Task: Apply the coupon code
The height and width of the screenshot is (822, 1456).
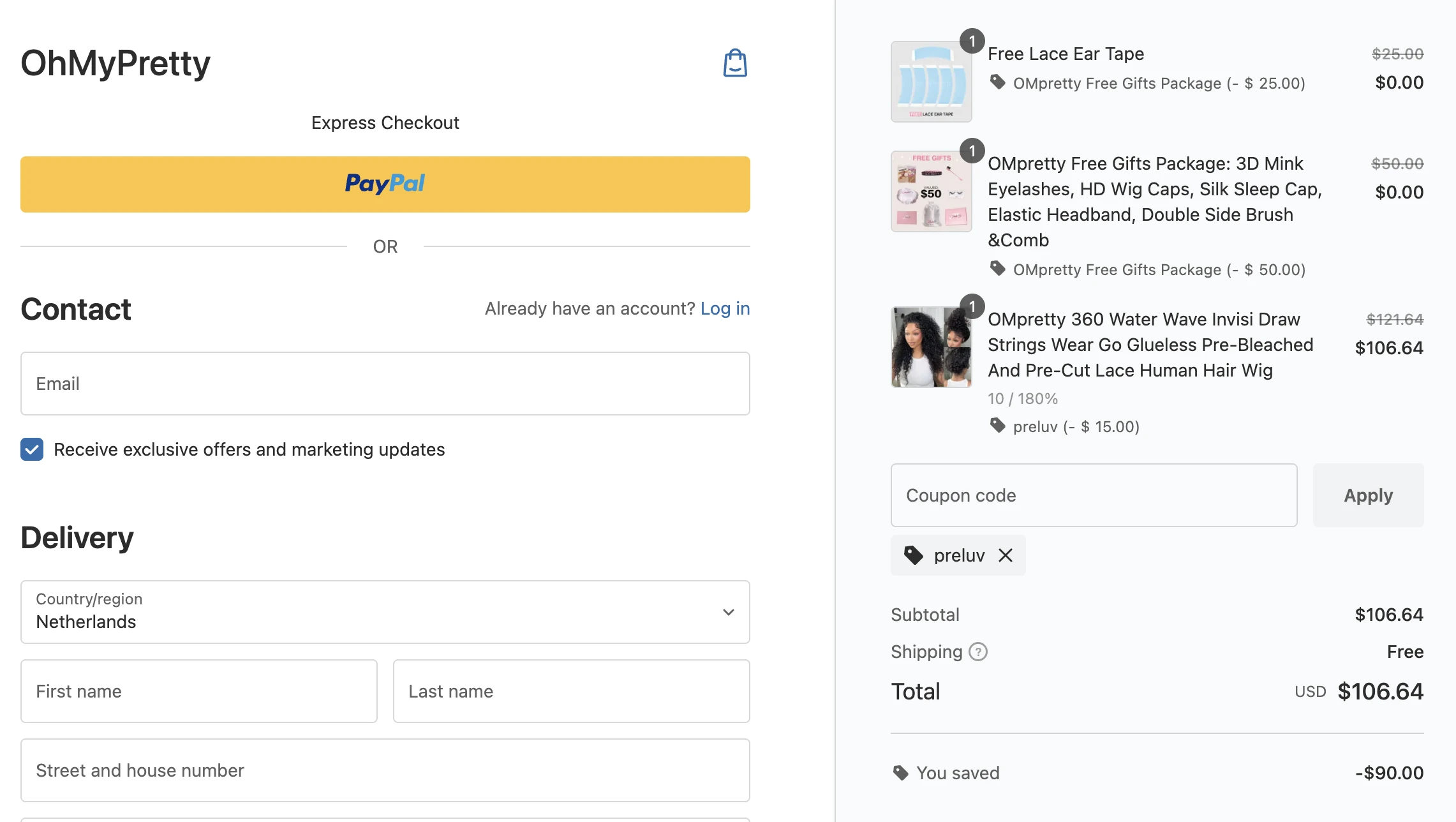Action: pos(1368,495)
